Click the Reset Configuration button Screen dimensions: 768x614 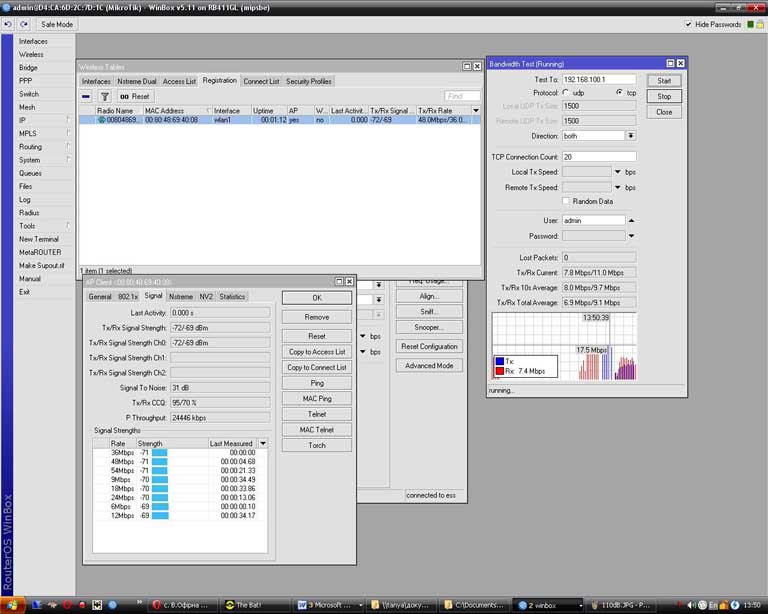429,346
